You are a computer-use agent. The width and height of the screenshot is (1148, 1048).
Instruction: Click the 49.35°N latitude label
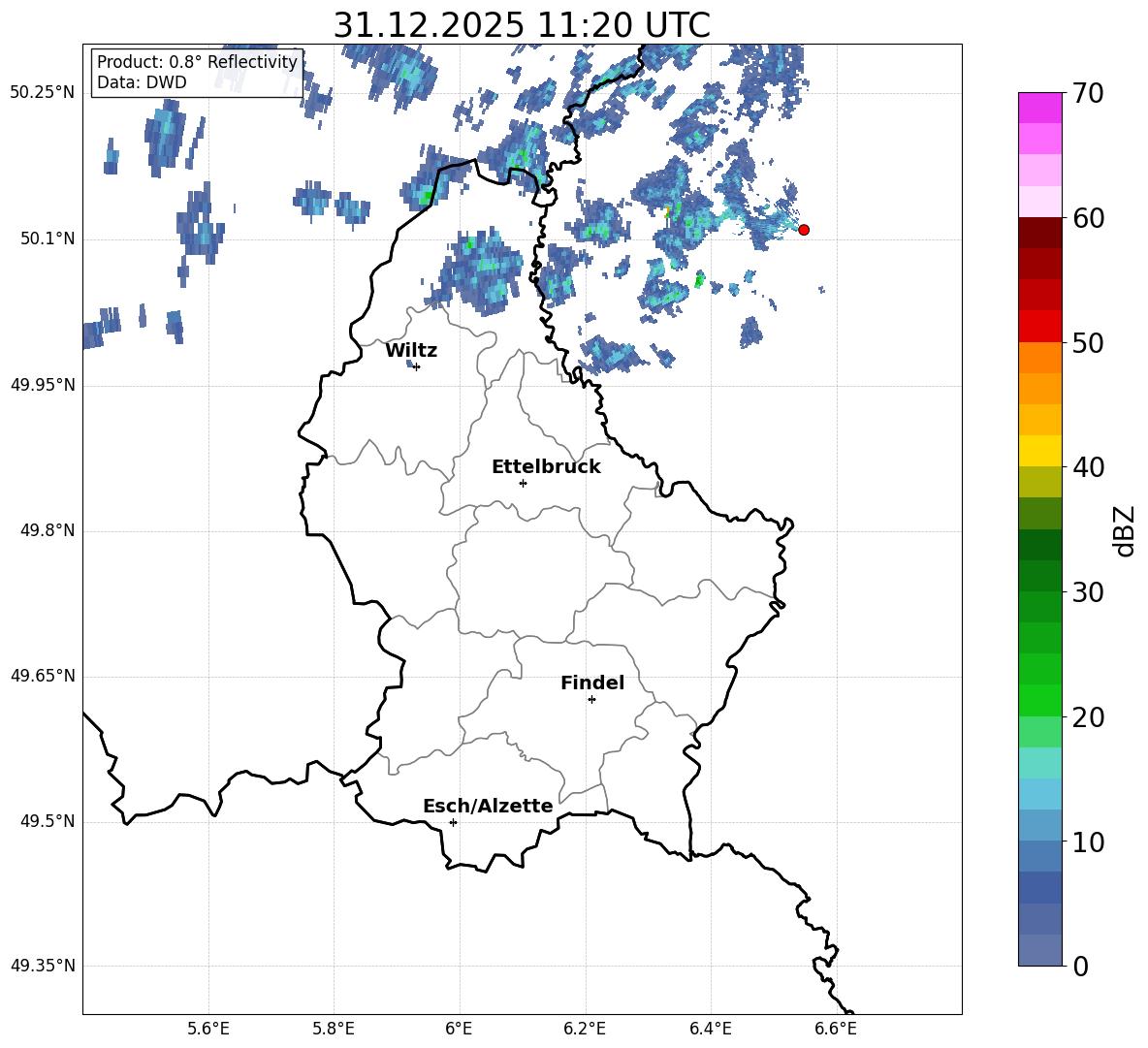click(x=43, y=966)
